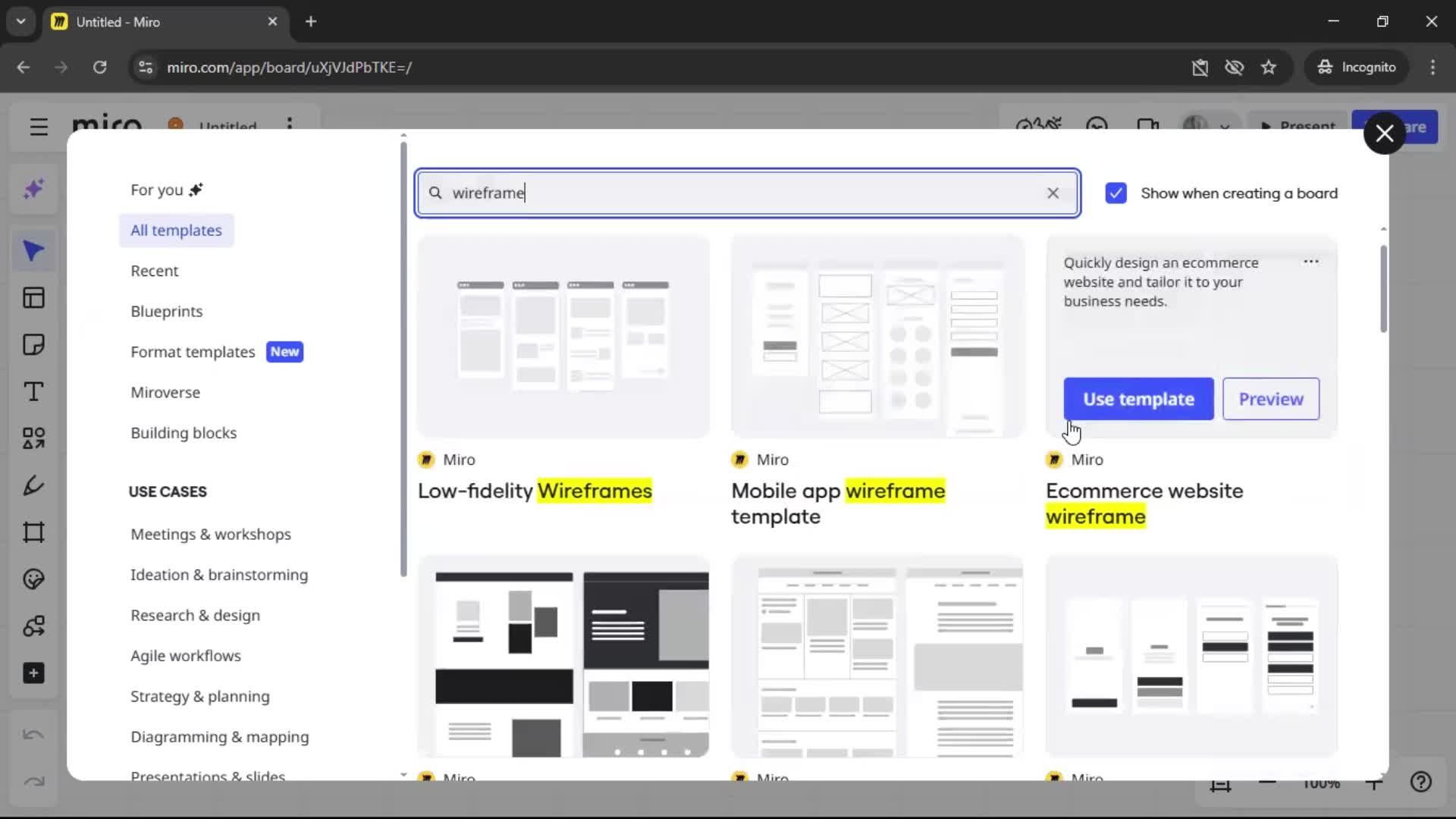This screenshot has width=1456, height=819.
Task: Open more options on Ecommerce wireframe card
Action: [1311, 262]
